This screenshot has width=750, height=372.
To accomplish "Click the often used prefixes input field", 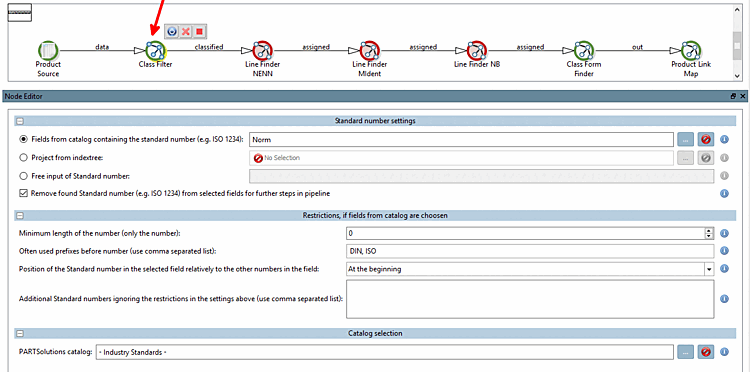I will [529, 251].
